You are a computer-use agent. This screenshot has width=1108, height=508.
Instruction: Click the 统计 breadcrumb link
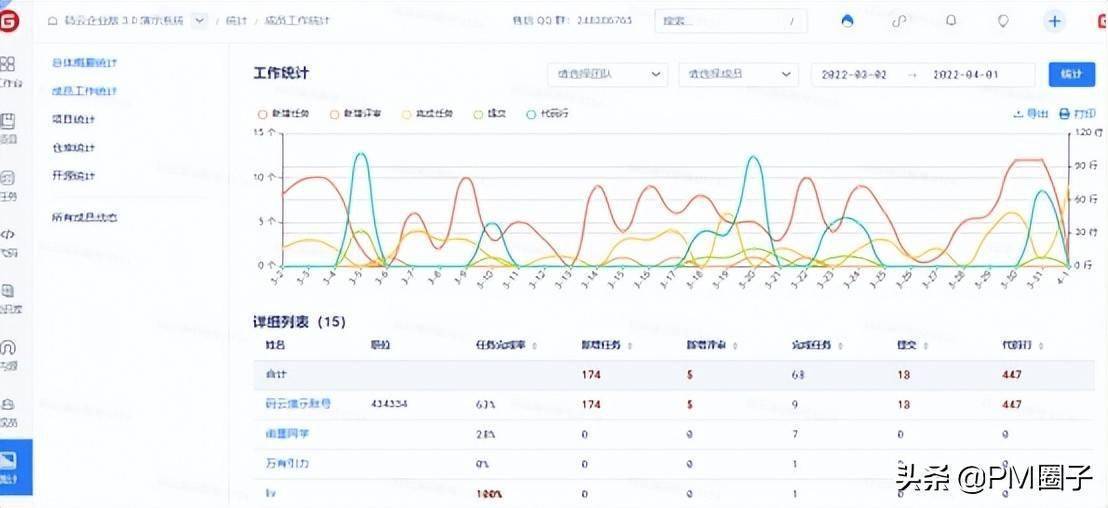(236, 20)
